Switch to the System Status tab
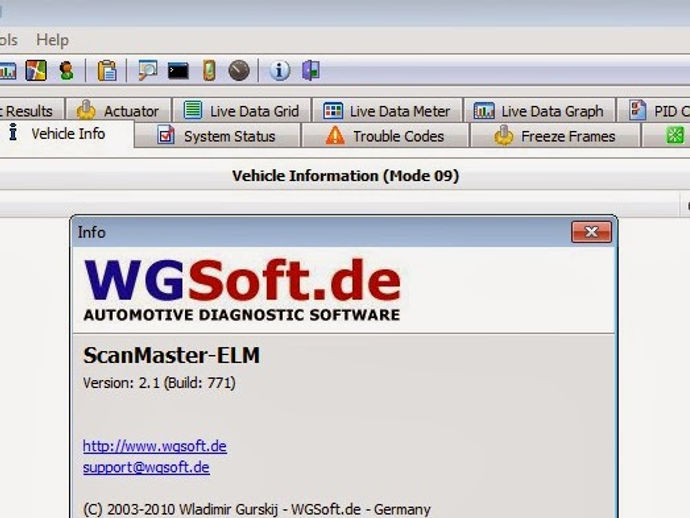 click(x=217, y=136)
